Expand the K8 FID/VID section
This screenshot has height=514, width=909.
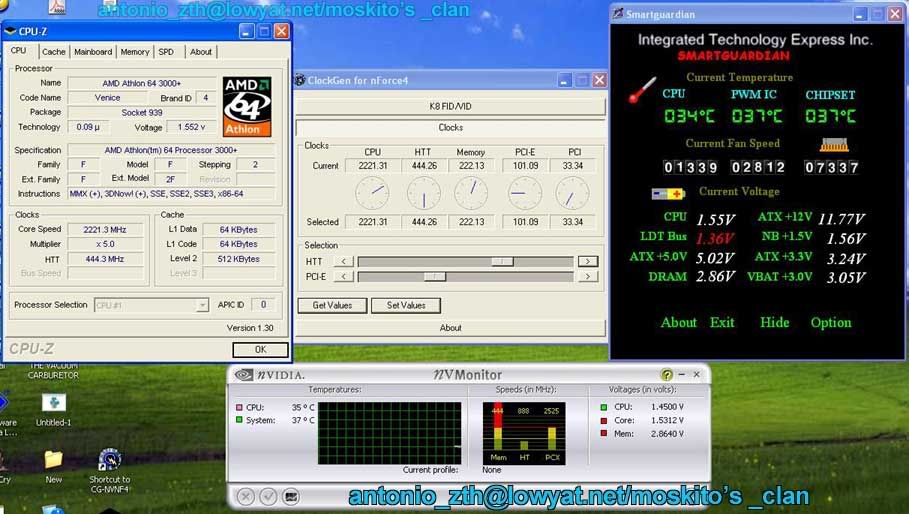pos(450,105)
